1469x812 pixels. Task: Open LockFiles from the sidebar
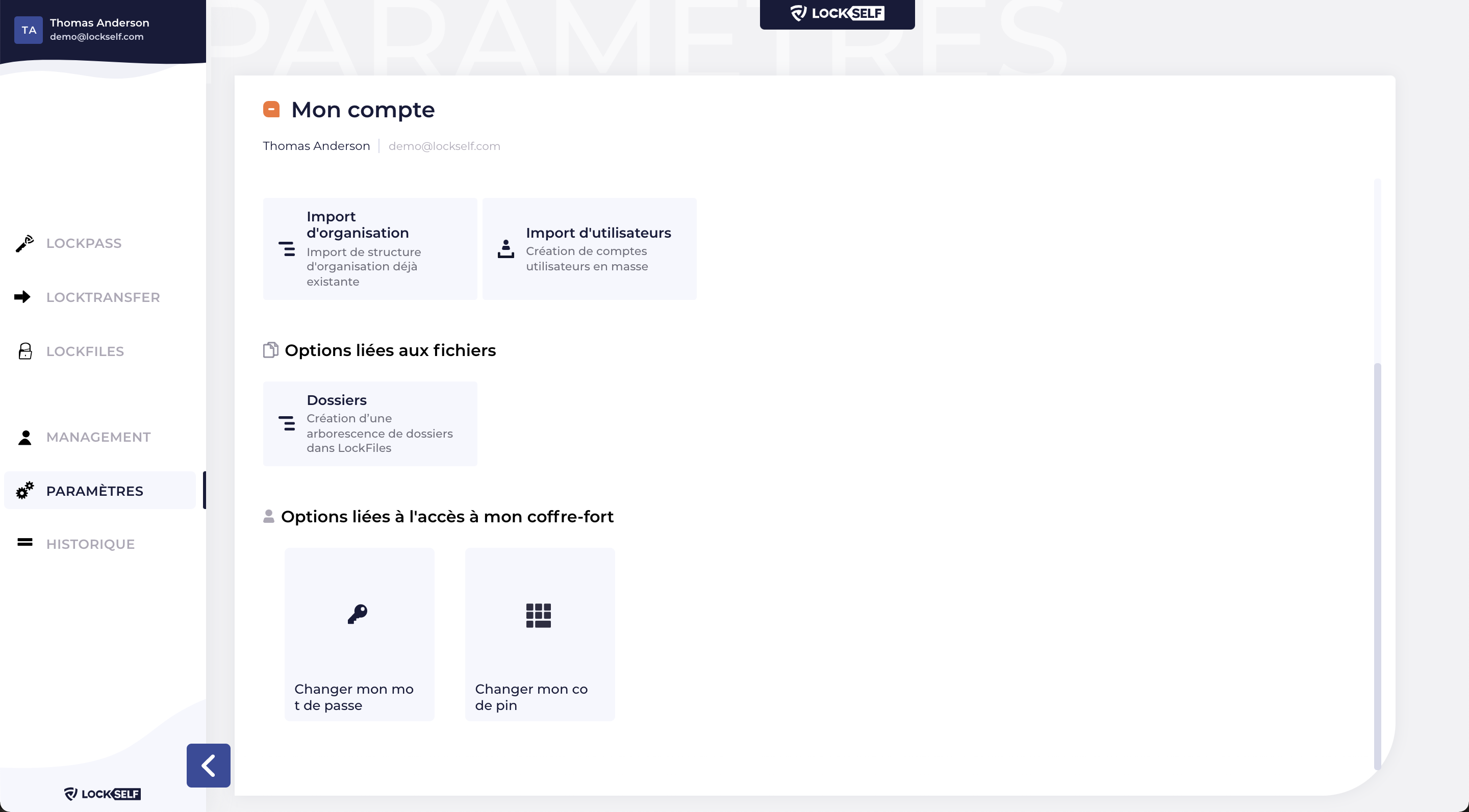point(85,351)
